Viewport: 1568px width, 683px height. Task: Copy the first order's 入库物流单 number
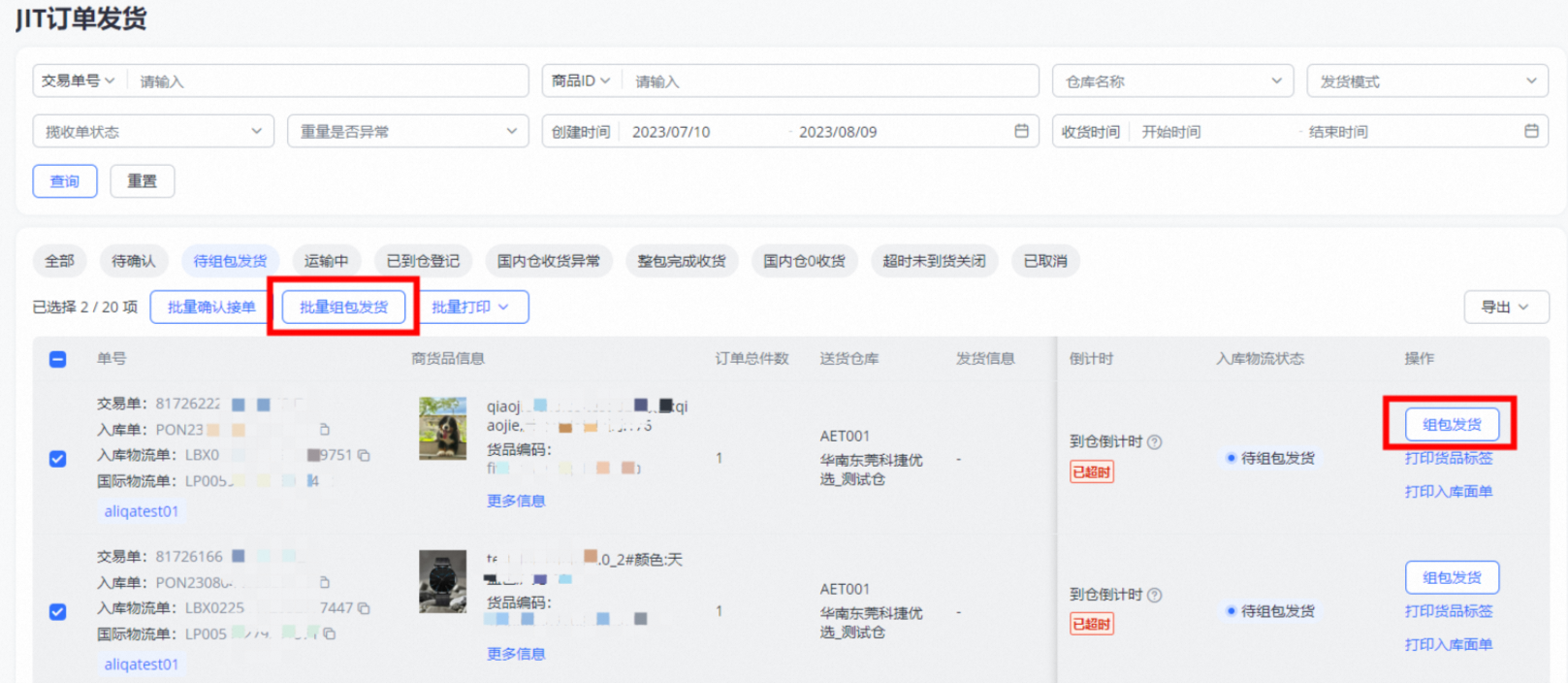coord(364,455)
